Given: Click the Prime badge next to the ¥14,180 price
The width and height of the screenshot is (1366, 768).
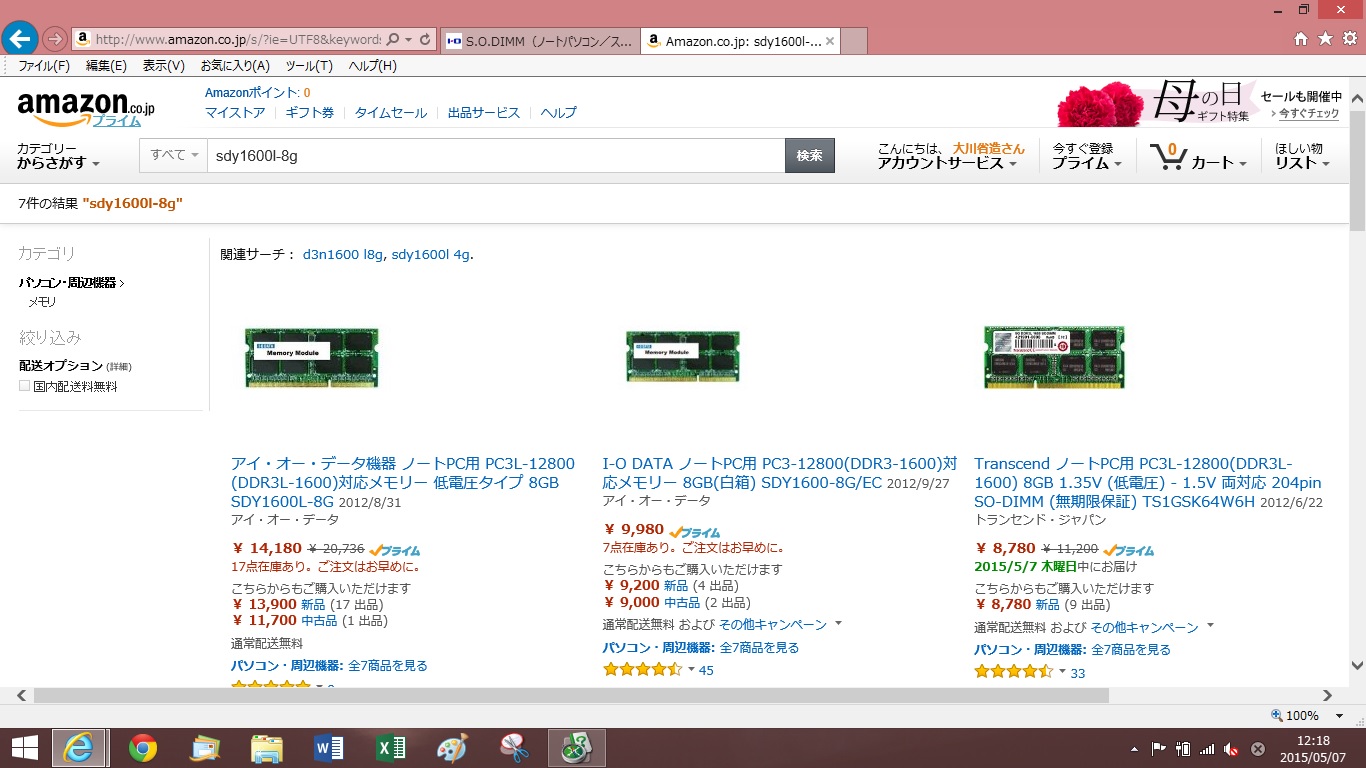Looking at the screenshot, I should coord(394,550).
